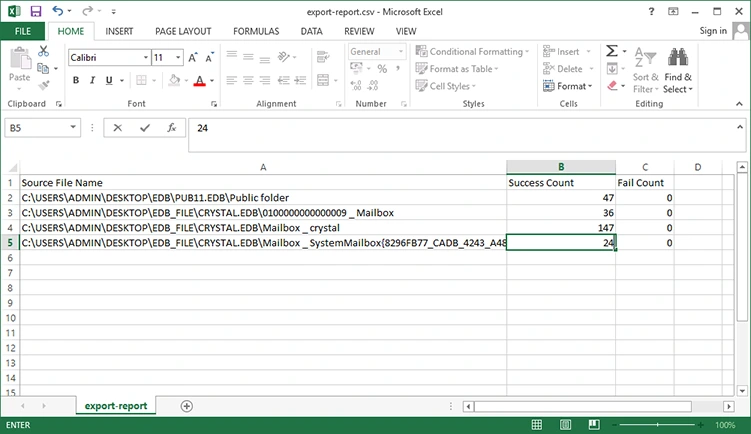Open the FILE tab
This screenshot has width=751, height=434.
pos(23,32)
